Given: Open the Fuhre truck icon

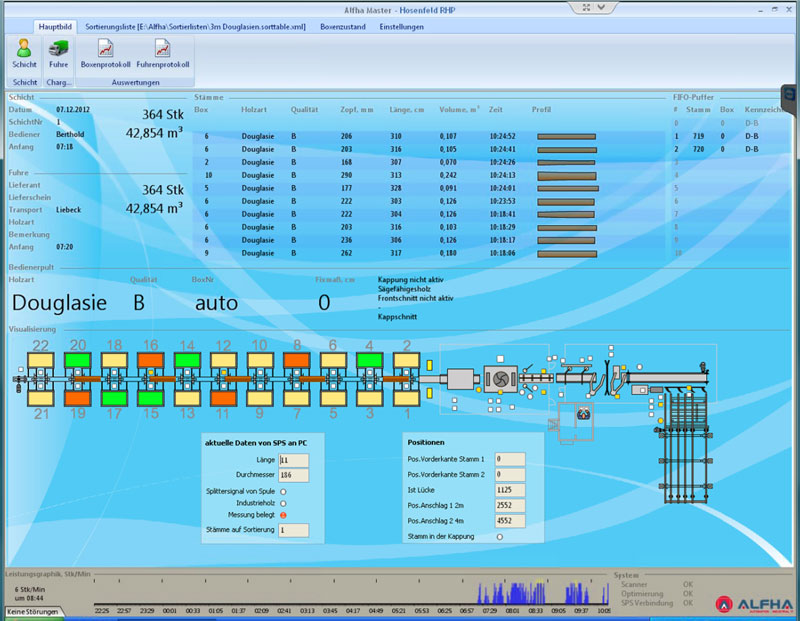Looking at the screenshot, I should (x=58, y=49).
